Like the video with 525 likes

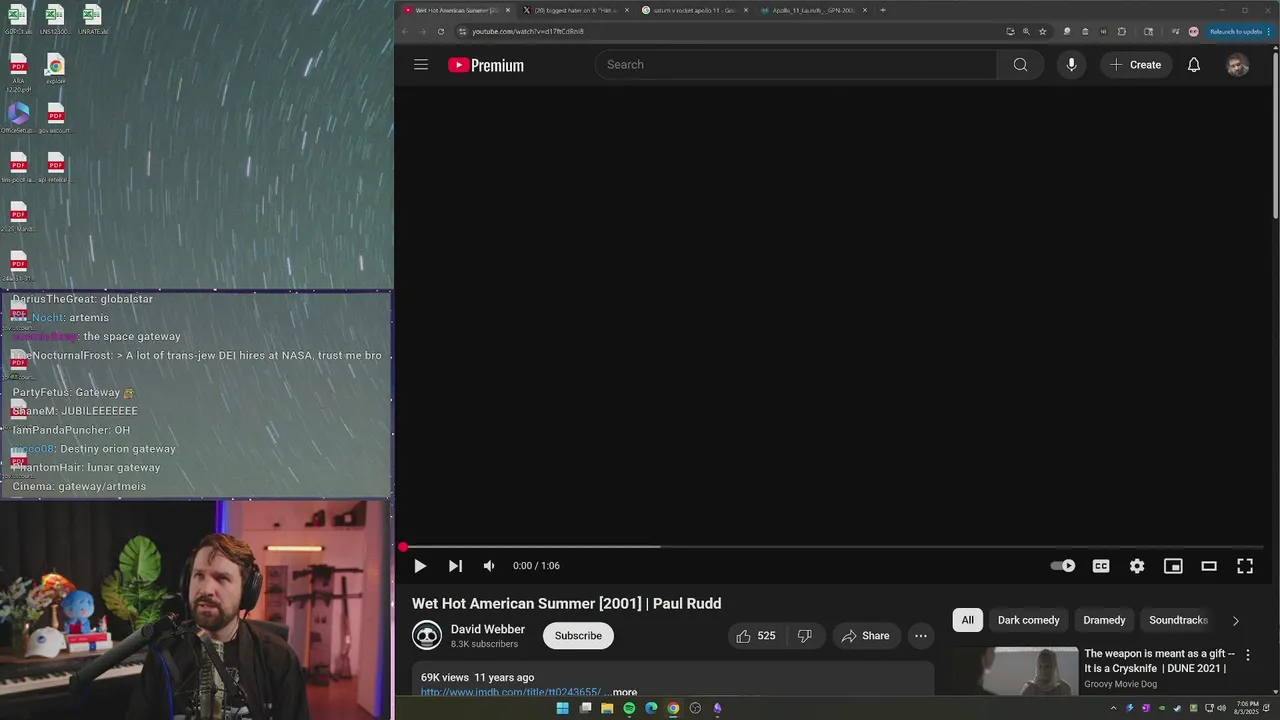(756, 636)
